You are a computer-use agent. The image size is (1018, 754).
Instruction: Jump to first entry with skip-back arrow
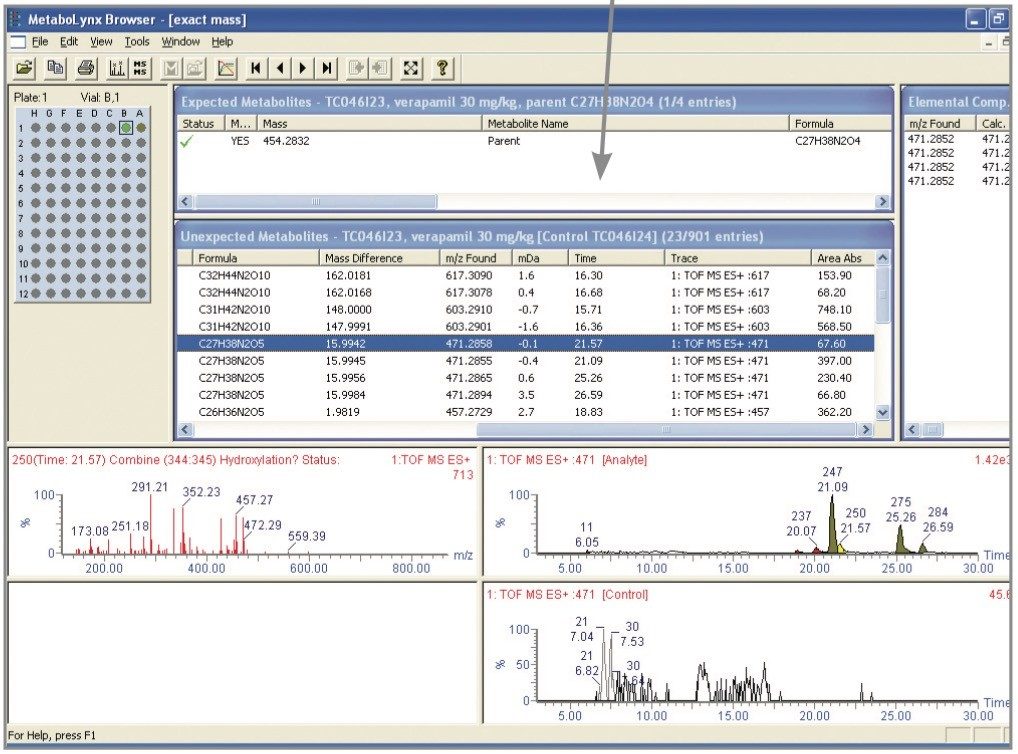(x=256, y=68)
